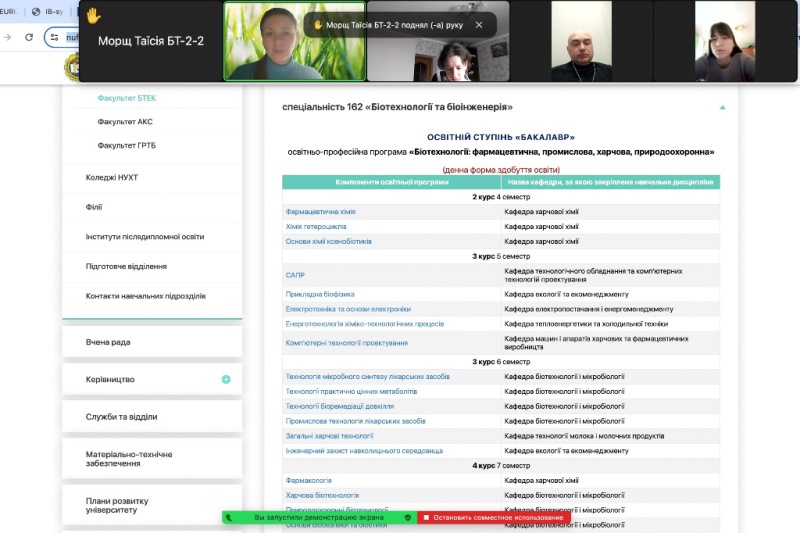800x533 pixels.
Task: Click the денна форма здобуття освіти text
Action: click(501, 169)
